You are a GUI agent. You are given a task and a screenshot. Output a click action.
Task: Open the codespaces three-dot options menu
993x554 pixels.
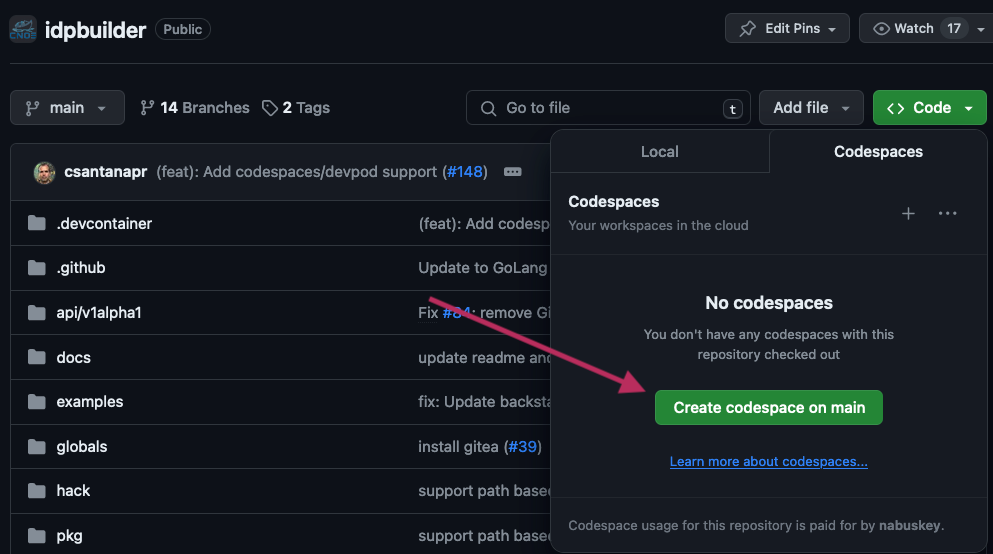point(948,213)
